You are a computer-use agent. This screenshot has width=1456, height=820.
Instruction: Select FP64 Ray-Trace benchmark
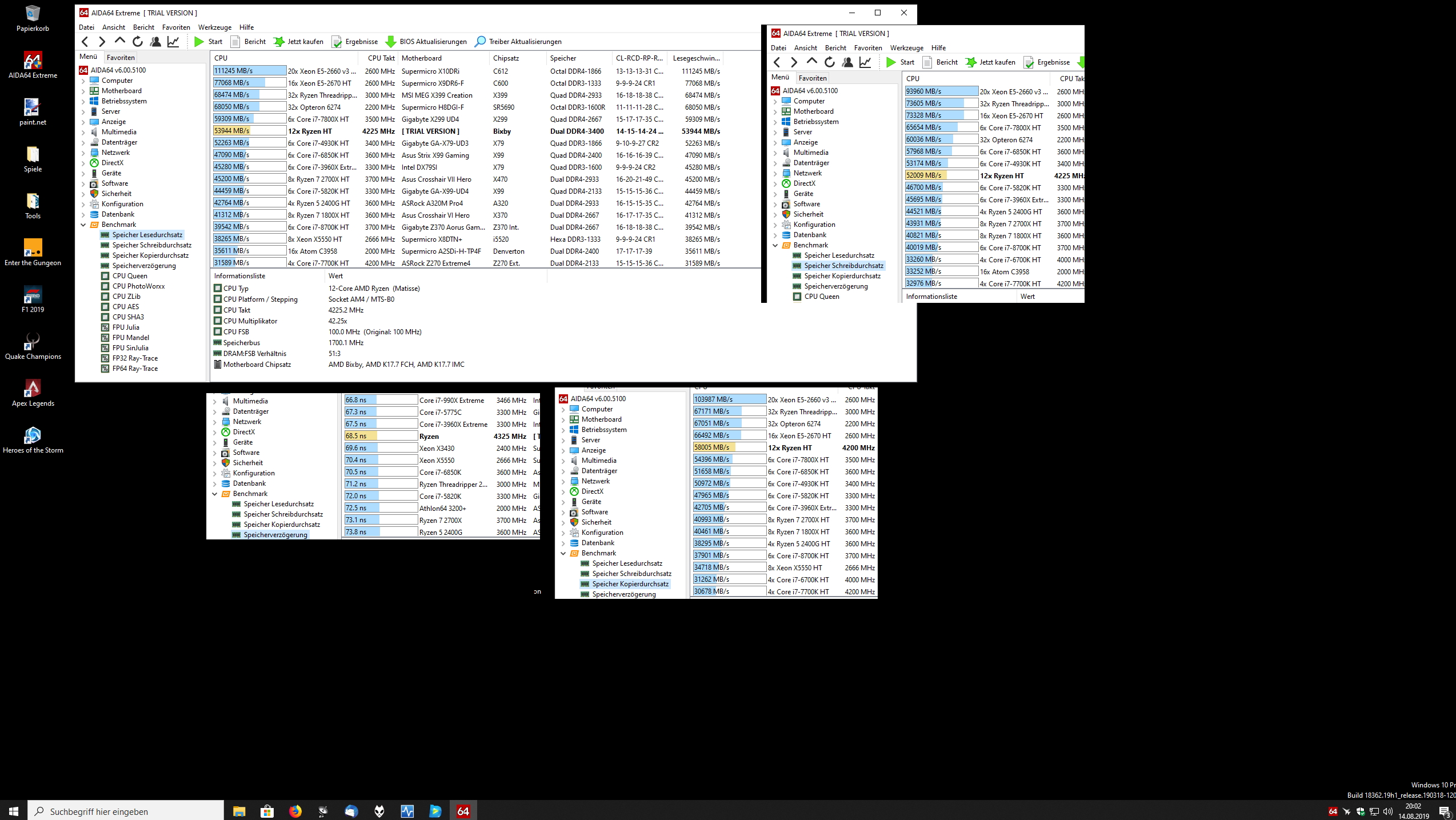pos(135,369)
